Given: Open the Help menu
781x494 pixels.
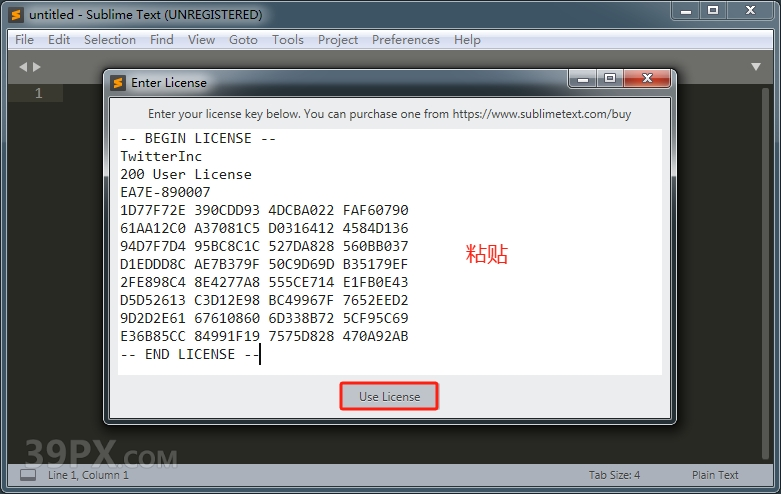Looking at the screenshot, I should coord(467,40).
